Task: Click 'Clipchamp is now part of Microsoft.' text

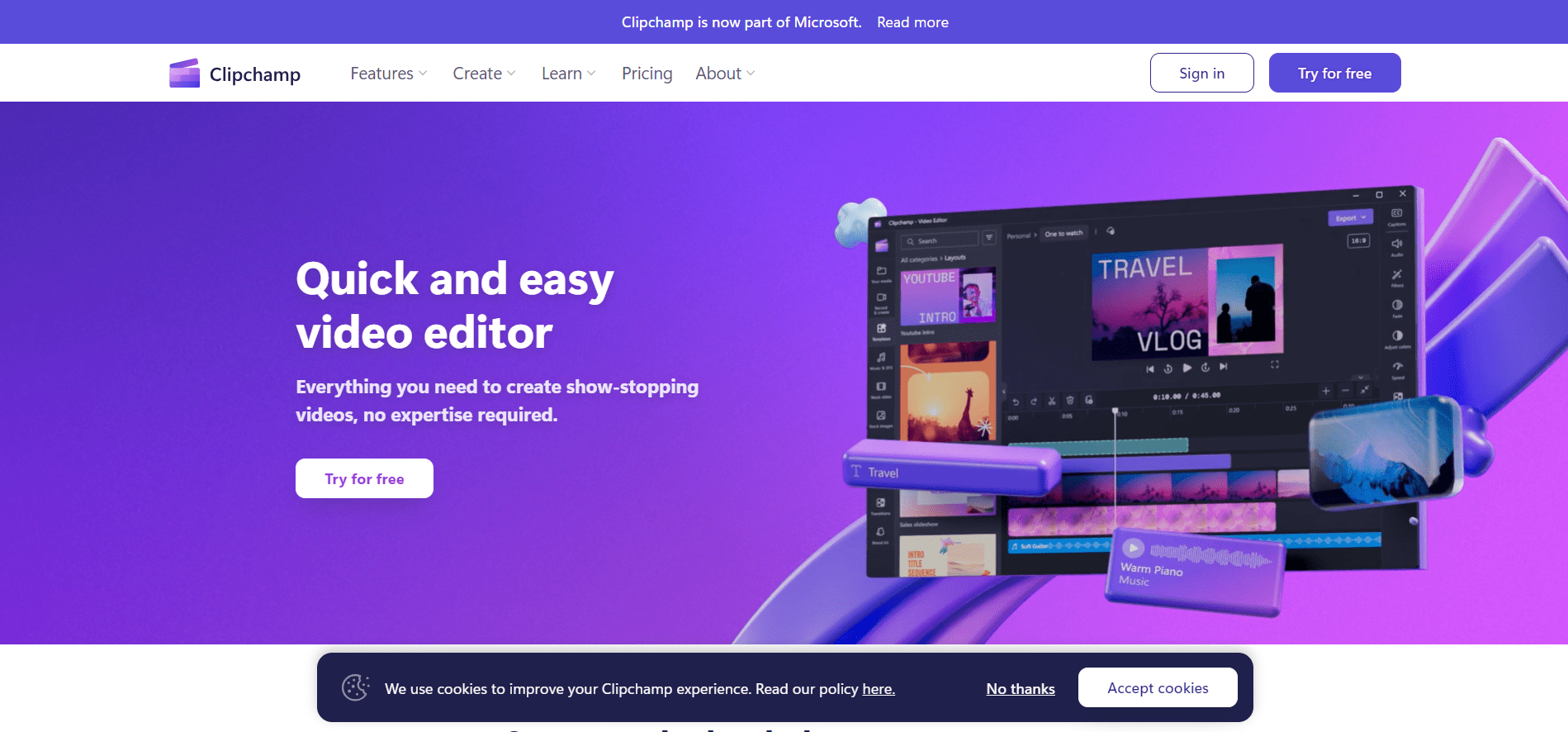Action: point(741,22)
